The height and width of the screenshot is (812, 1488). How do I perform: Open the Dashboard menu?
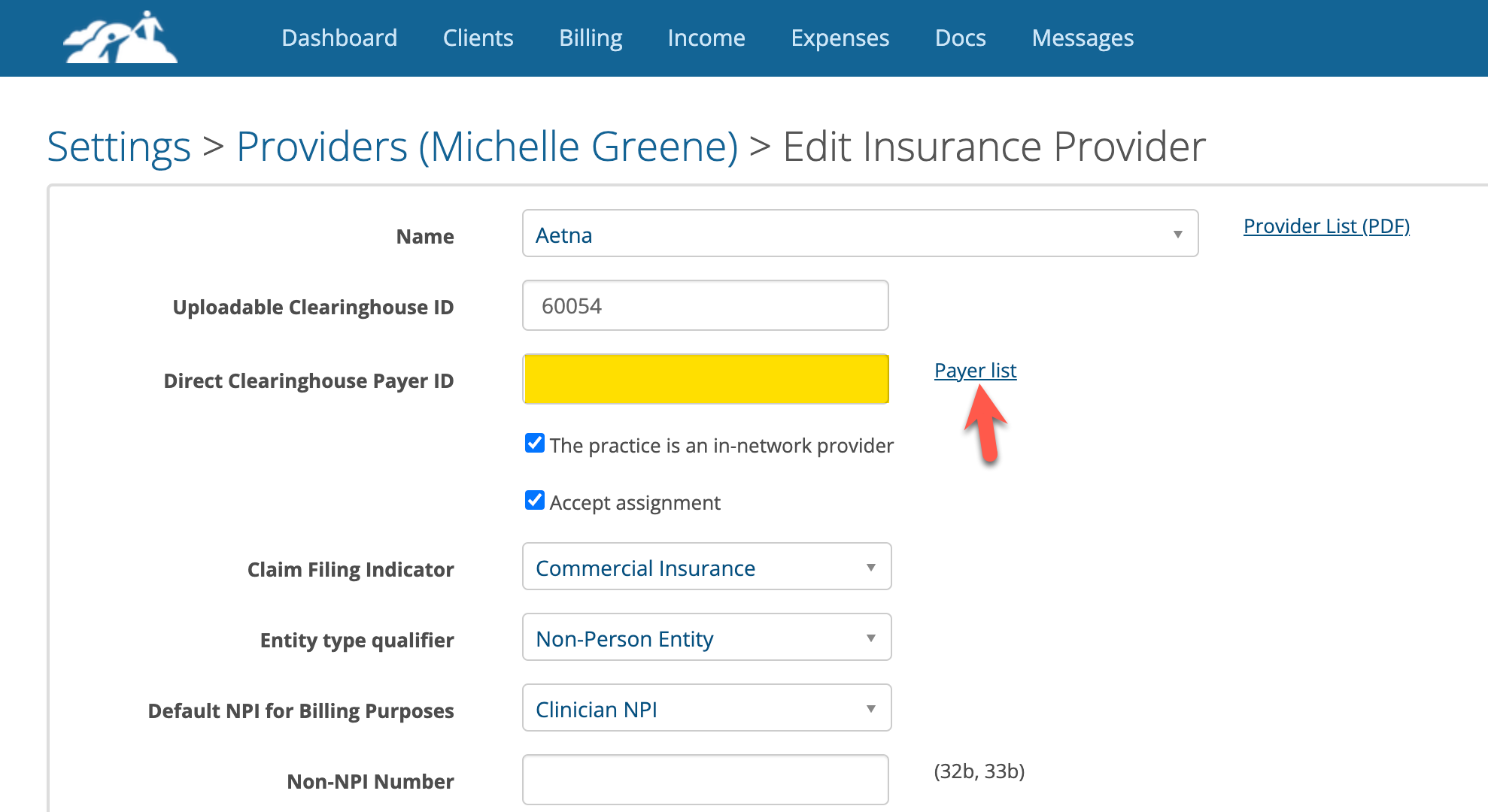[339, 38]
